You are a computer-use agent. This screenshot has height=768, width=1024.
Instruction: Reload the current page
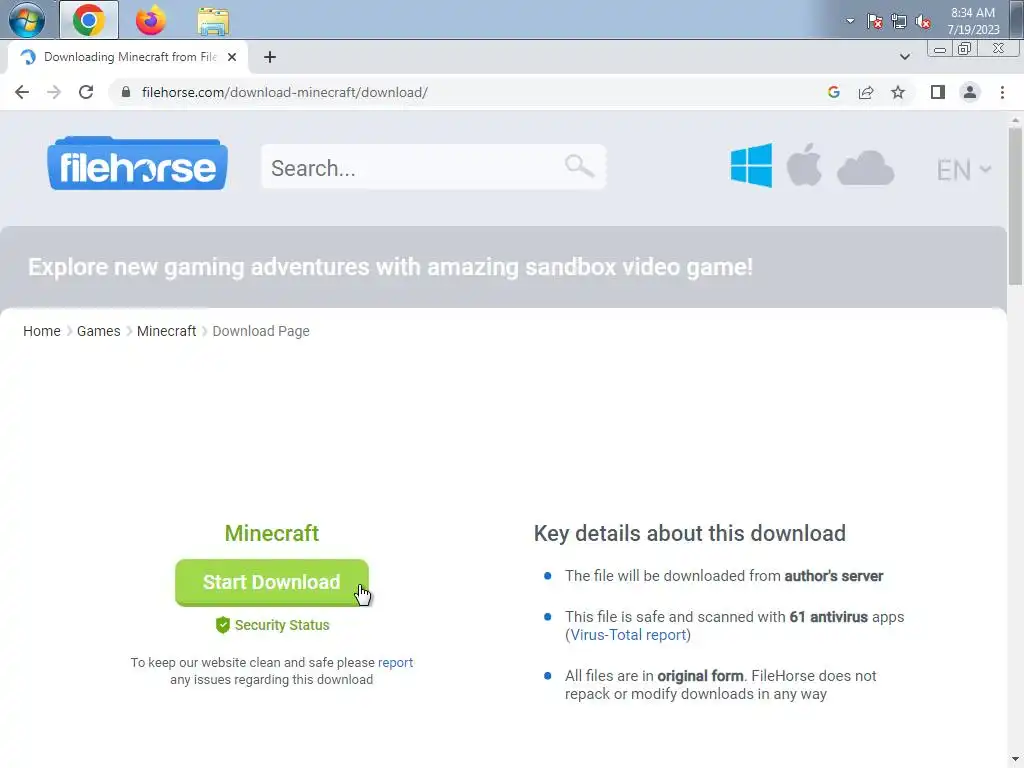pyautogui.click(x=86, y=92)
